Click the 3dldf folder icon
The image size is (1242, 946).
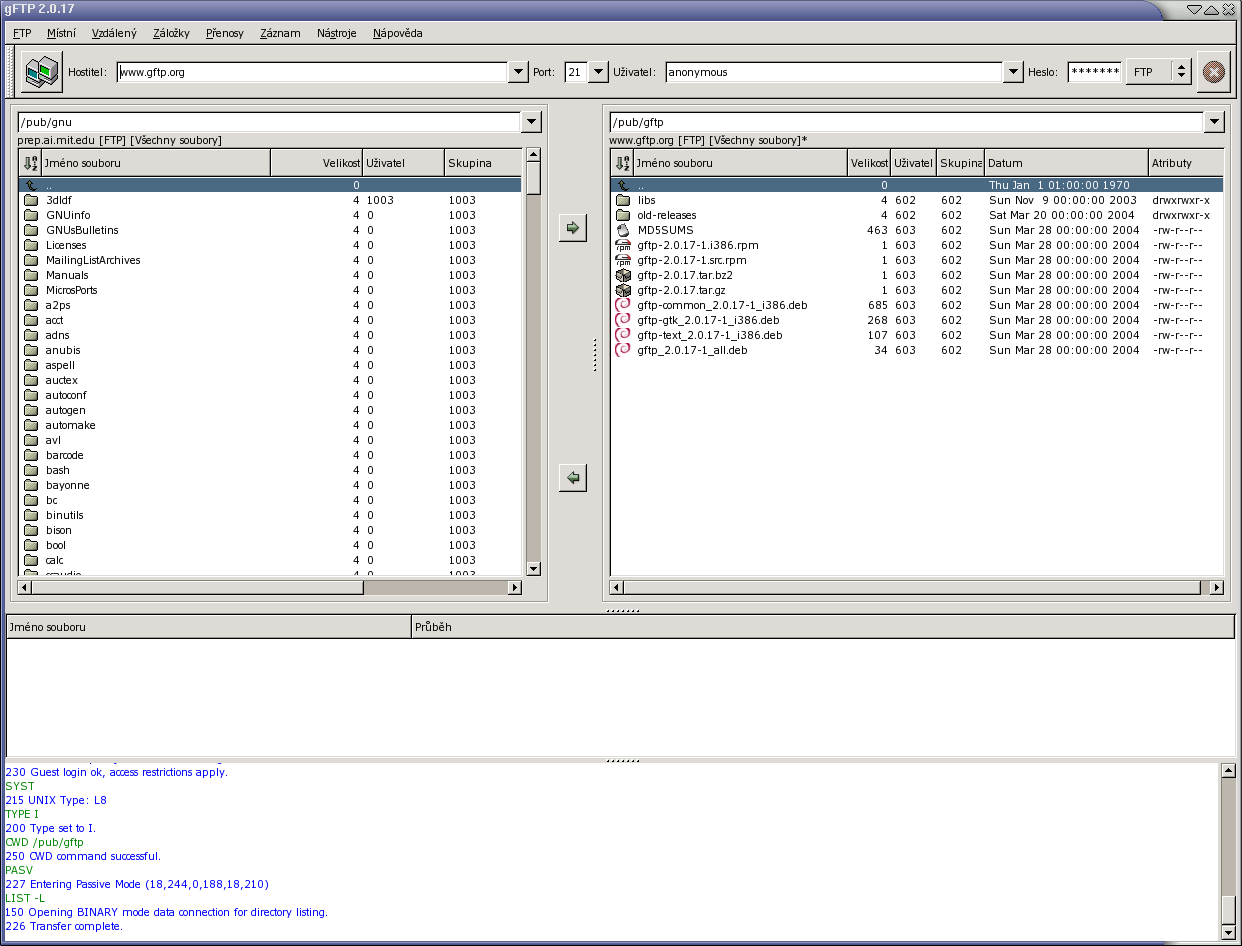[x=31, y=200]
